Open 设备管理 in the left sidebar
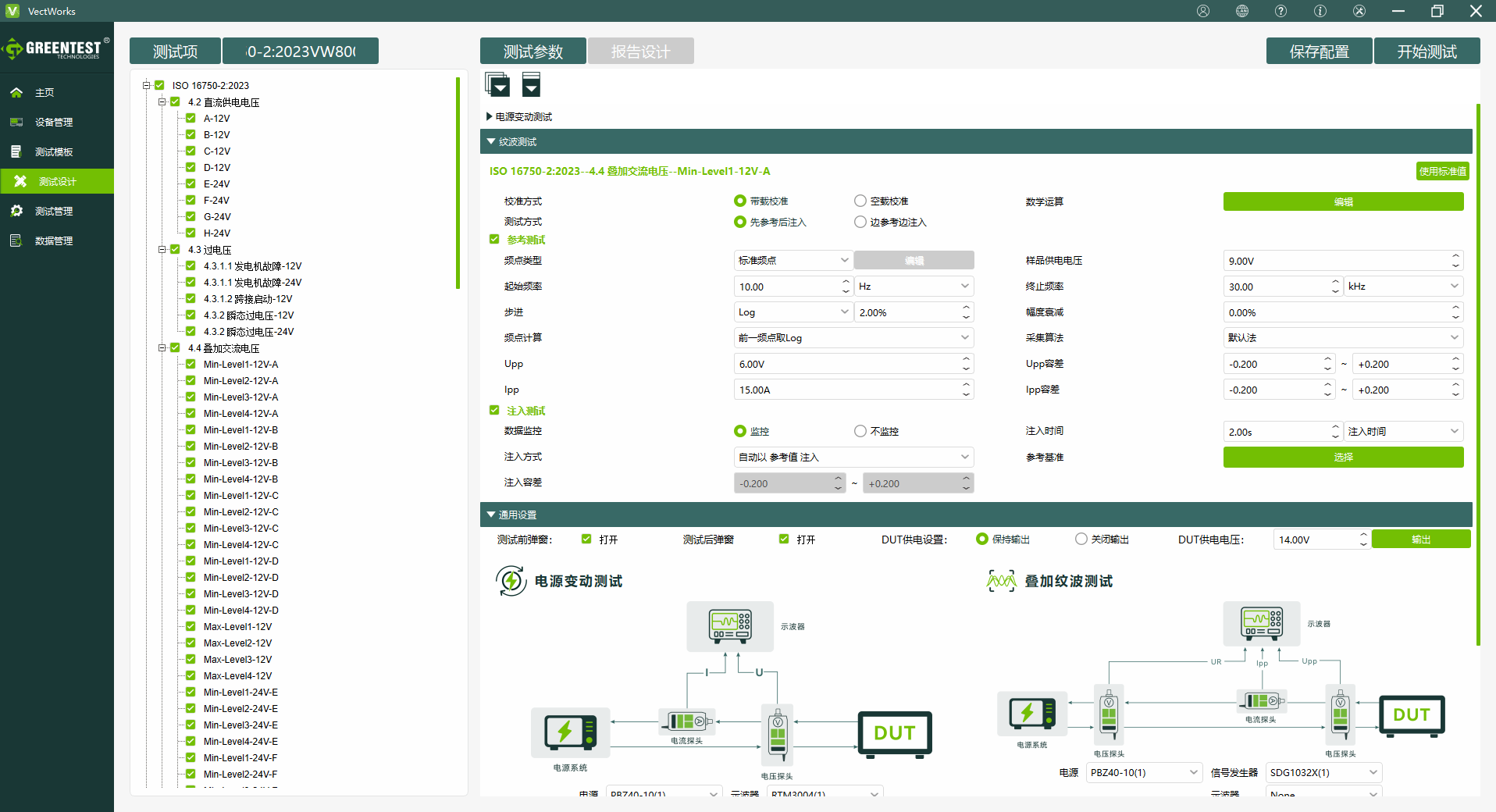 pyautogui.click(x=53, y=123)
